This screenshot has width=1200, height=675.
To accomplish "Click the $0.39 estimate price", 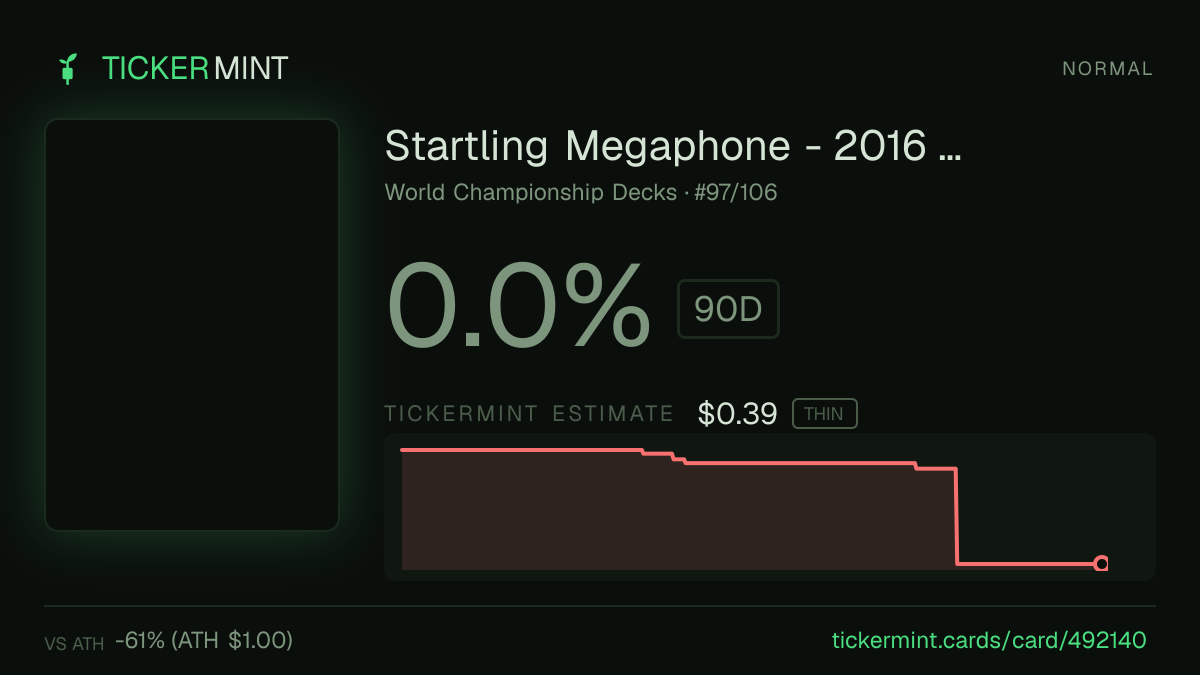I will point(737,413).
